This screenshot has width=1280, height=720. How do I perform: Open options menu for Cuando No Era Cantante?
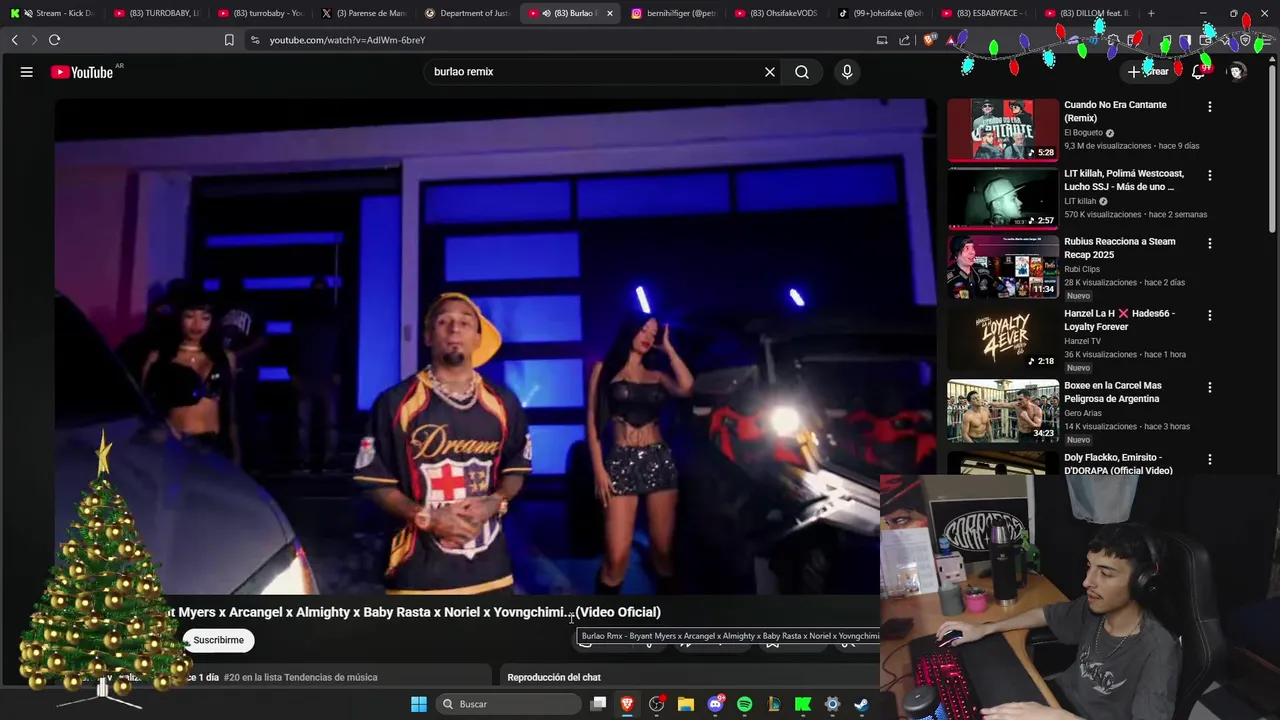(1210, 107)
